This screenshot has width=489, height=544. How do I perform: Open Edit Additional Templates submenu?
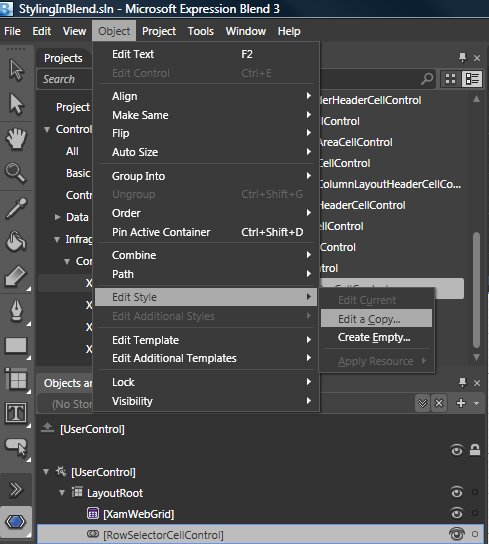coord(206,358)
